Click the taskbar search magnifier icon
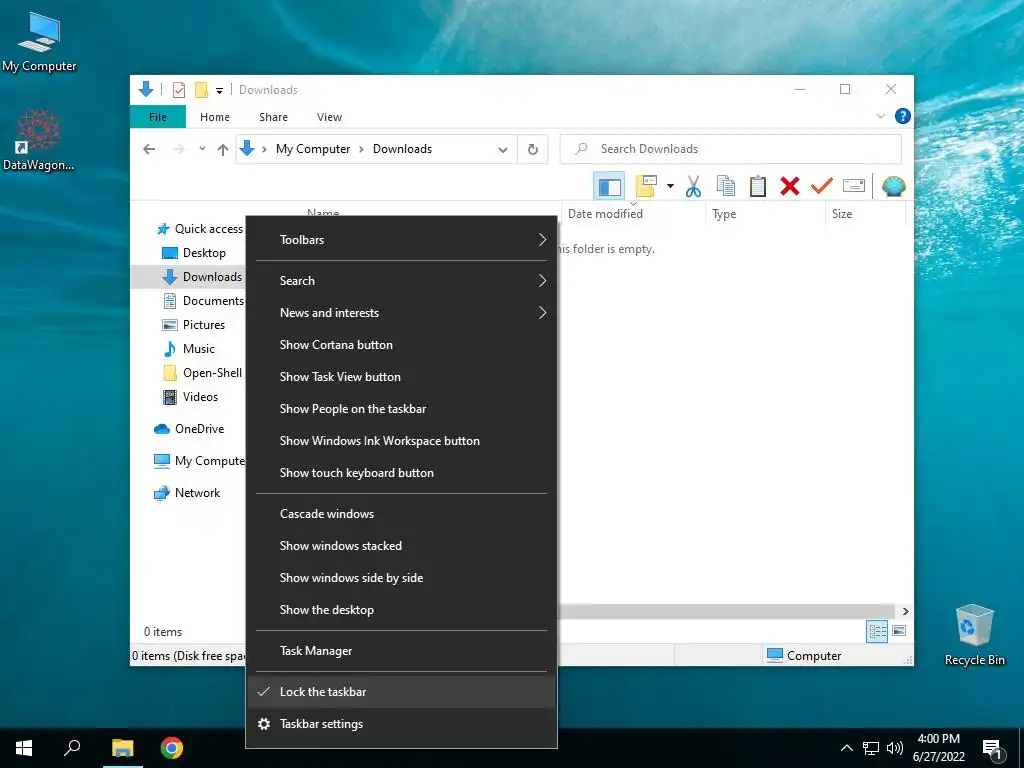Screen dimensions: 1024x768 tap(72, 747)
